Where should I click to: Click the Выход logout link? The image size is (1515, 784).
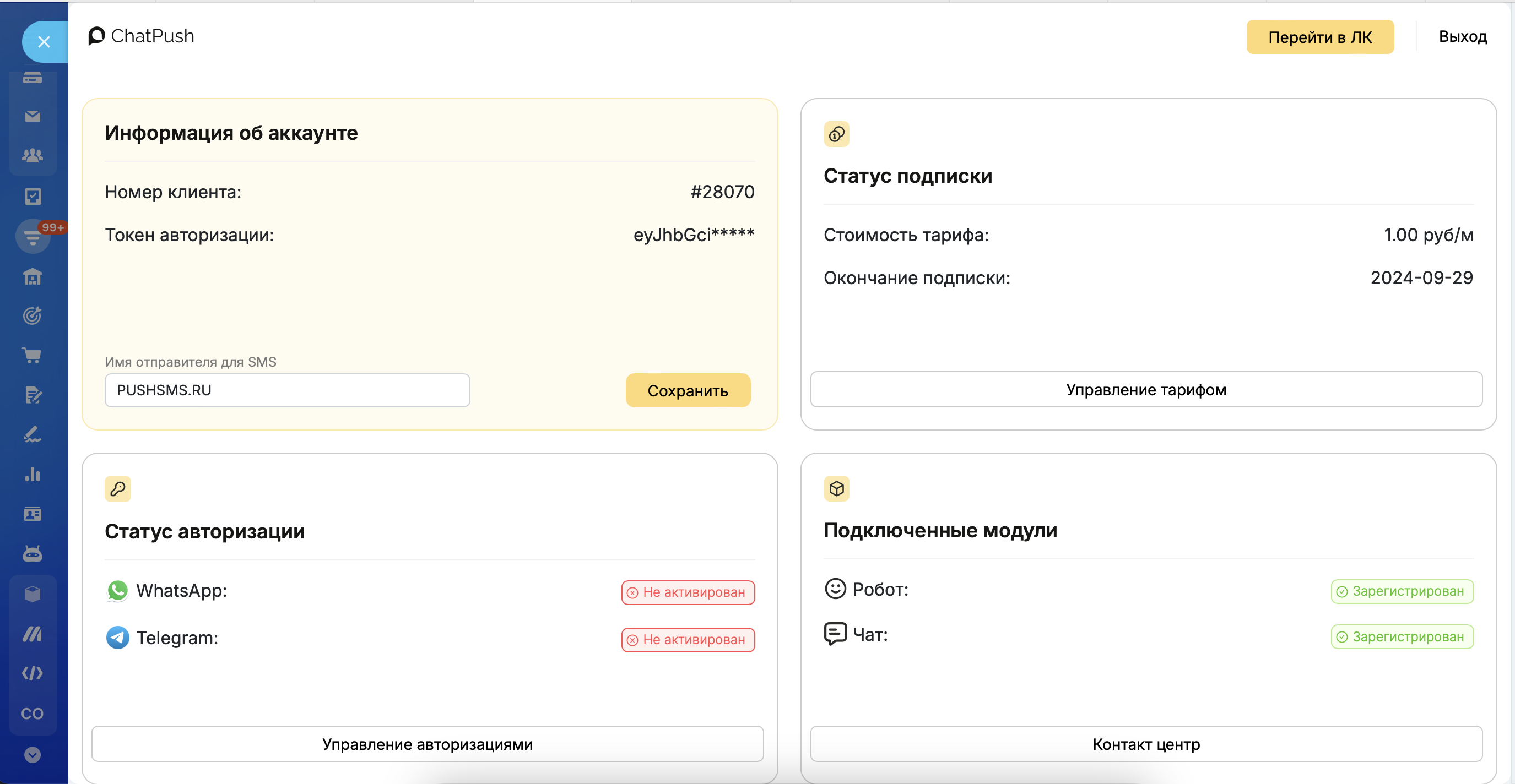[1462, 36]
